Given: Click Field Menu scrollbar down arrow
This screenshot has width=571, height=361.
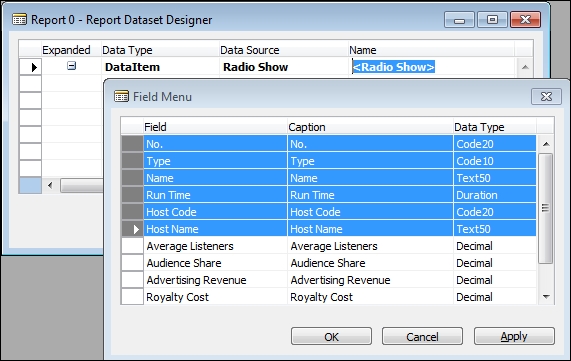Looking at the screenshot, I should [x=546, y=297].
